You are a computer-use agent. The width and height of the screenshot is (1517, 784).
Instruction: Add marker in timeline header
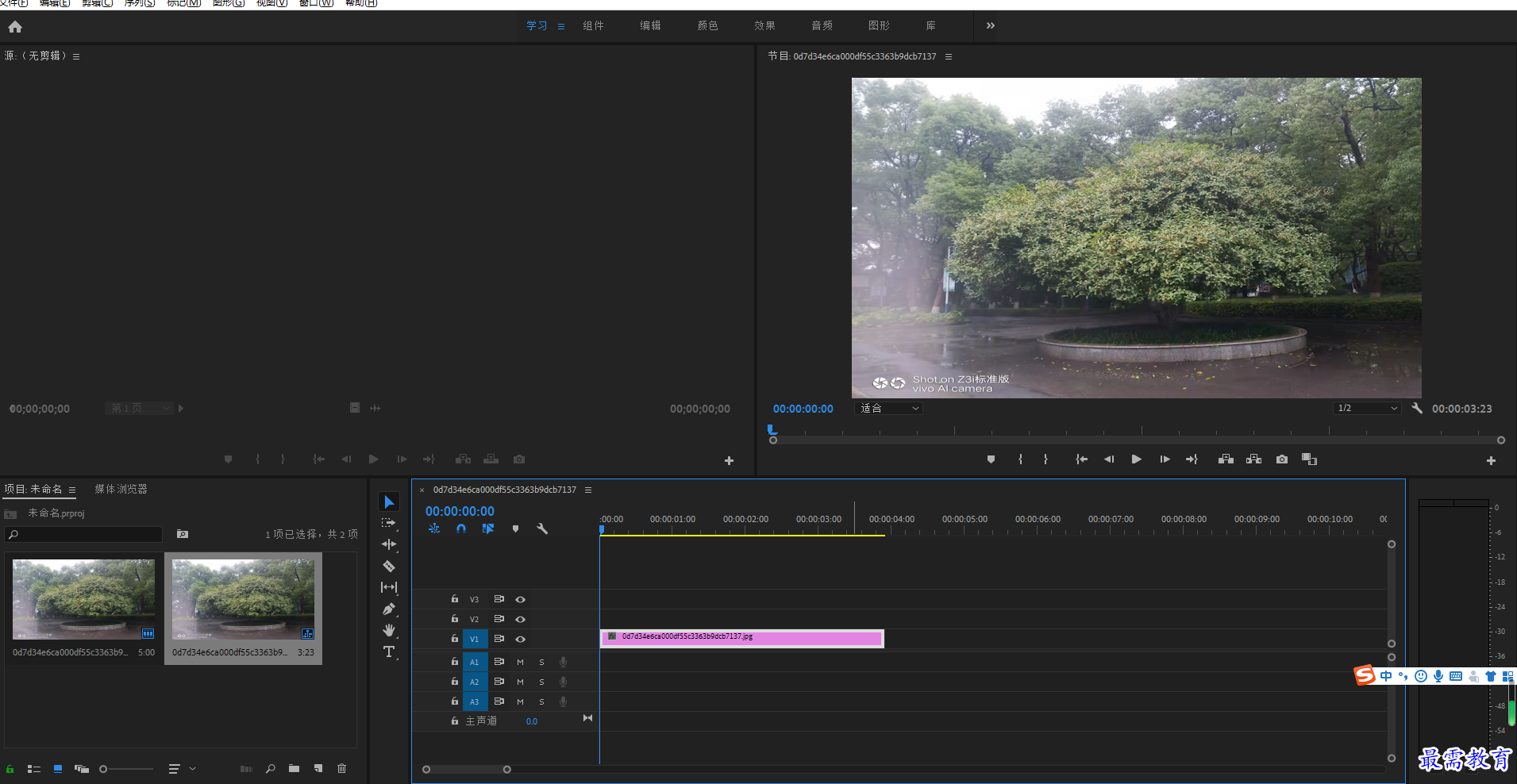click(x=515, y=528)
